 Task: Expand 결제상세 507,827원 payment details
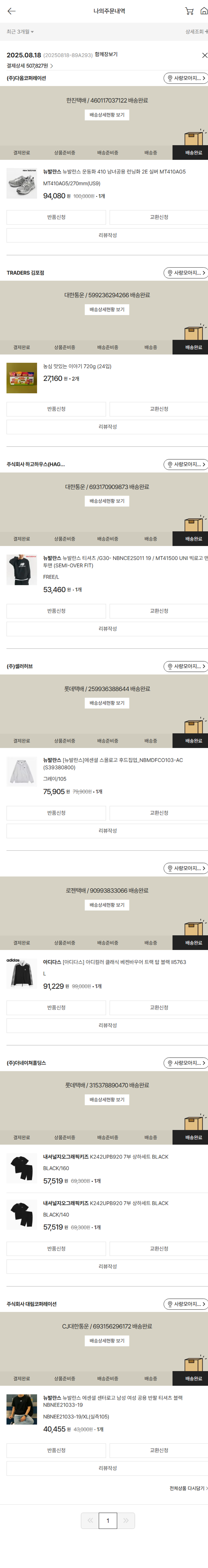click(x=30, y=66)
